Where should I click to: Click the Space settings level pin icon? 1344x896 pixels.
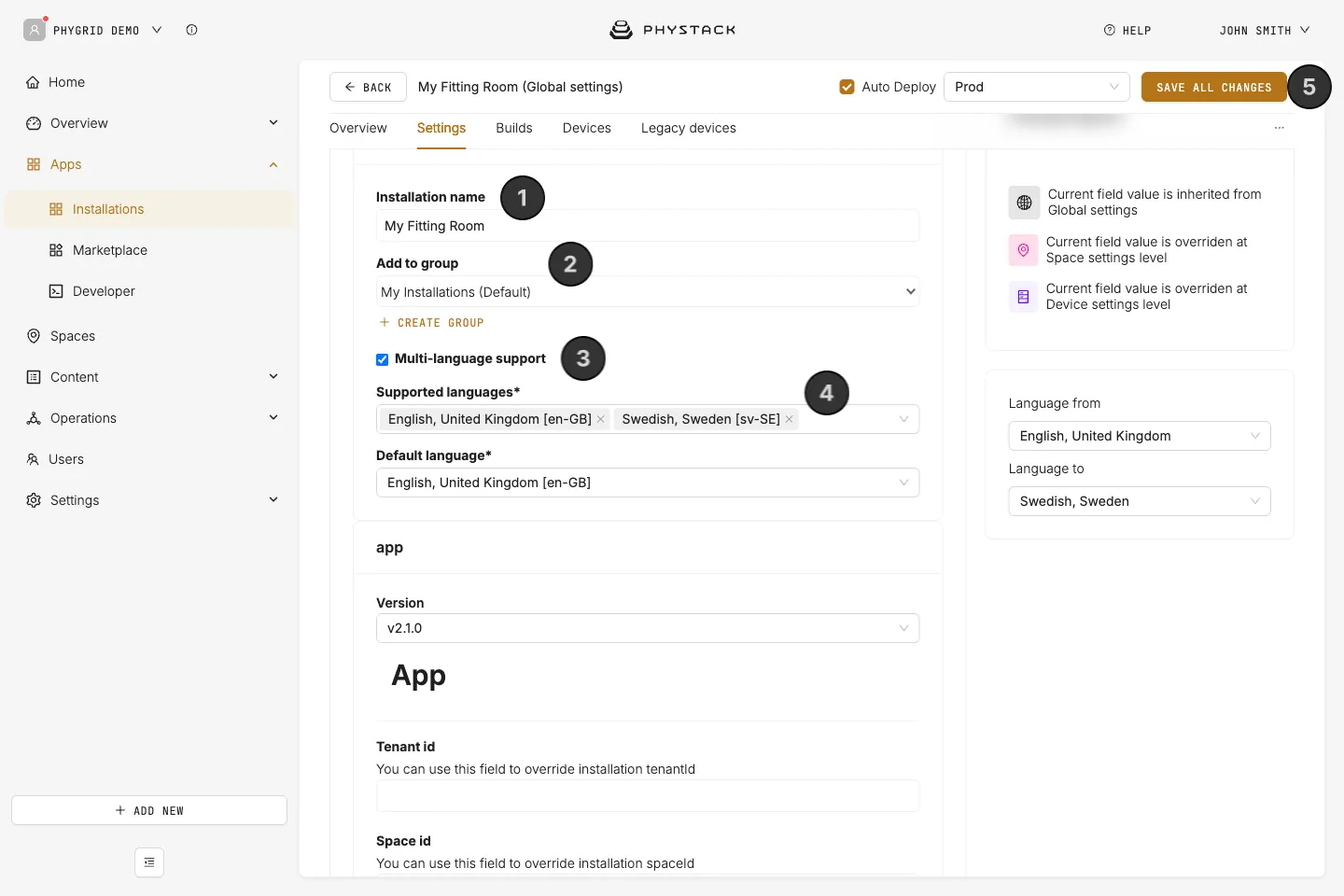point(1023,250)
